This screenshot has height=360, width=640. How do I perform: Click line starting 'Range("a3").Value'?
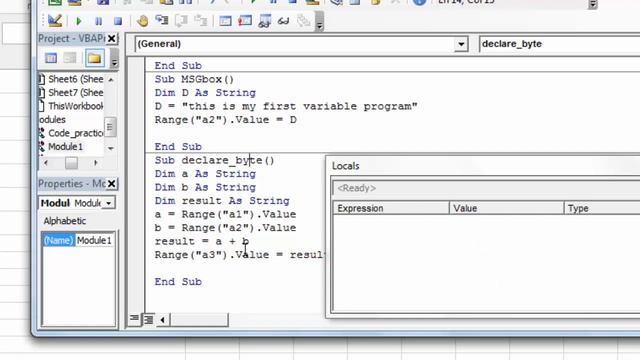click(240, 255)
